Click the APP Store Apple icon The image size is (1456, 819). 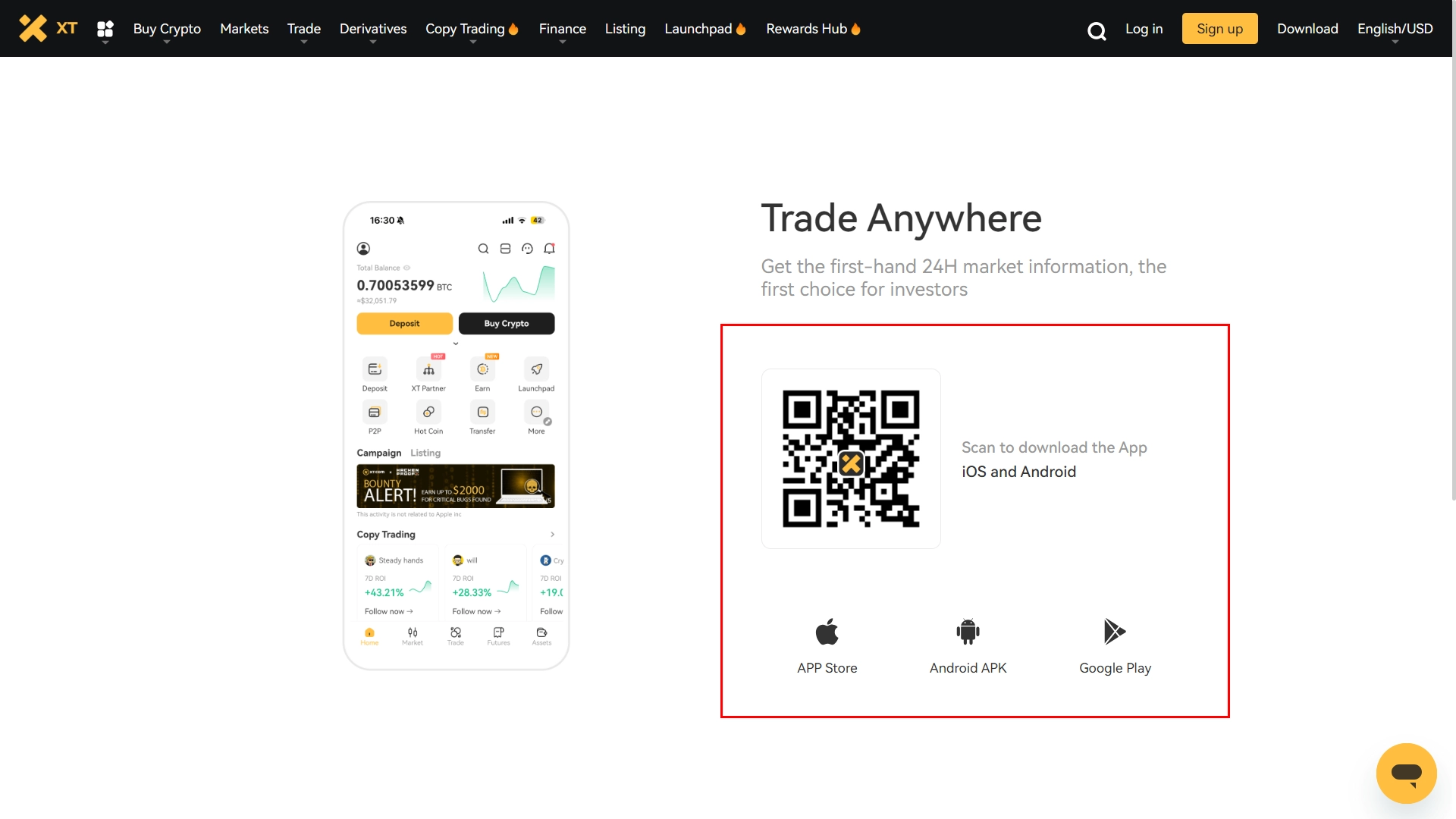pos(827,631)
